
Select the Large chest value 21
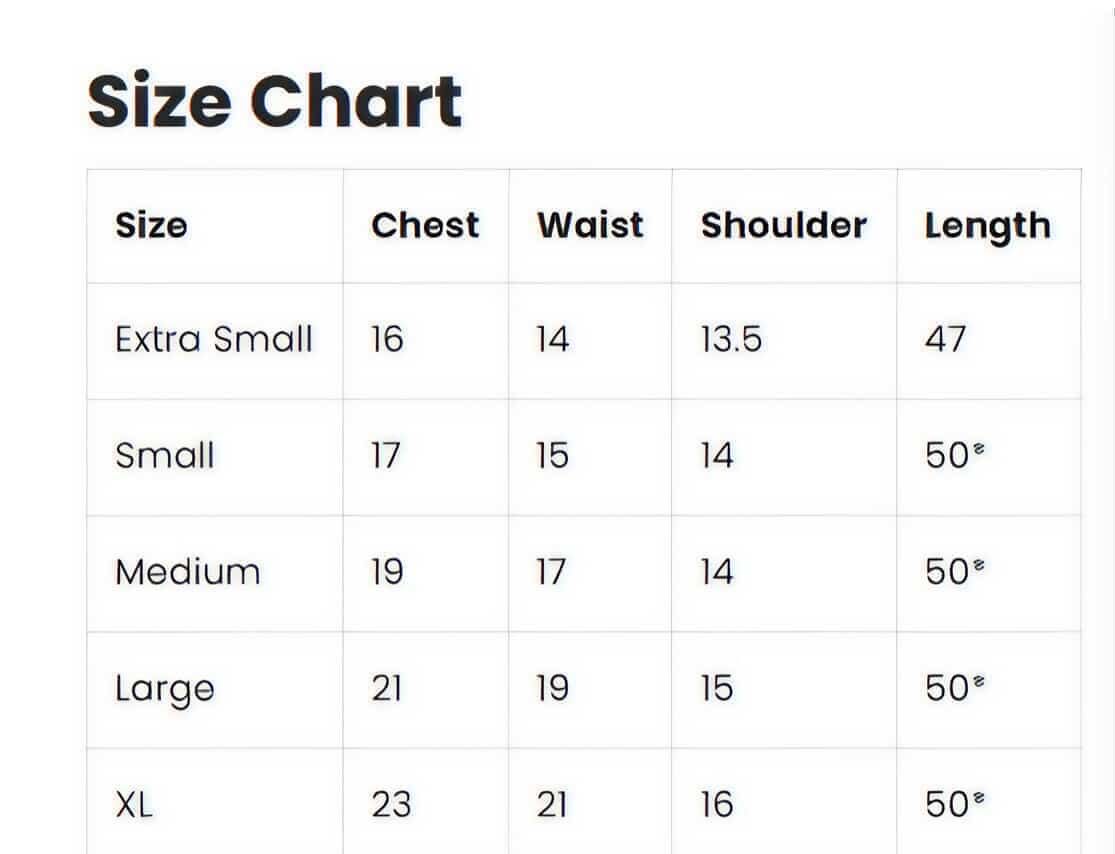tap(387, 688)
